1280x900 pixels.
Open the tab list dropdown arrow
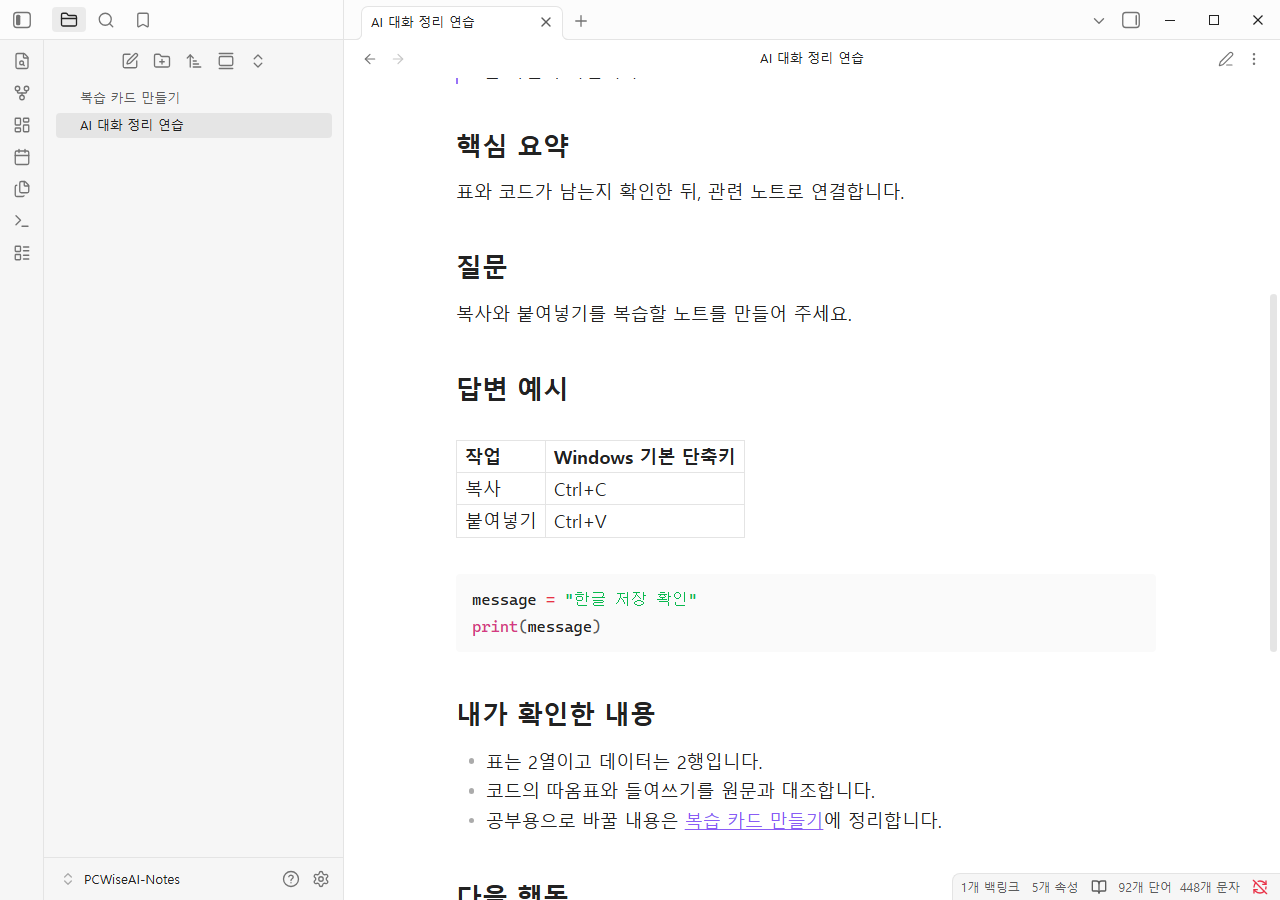[x=1099, y=20]
